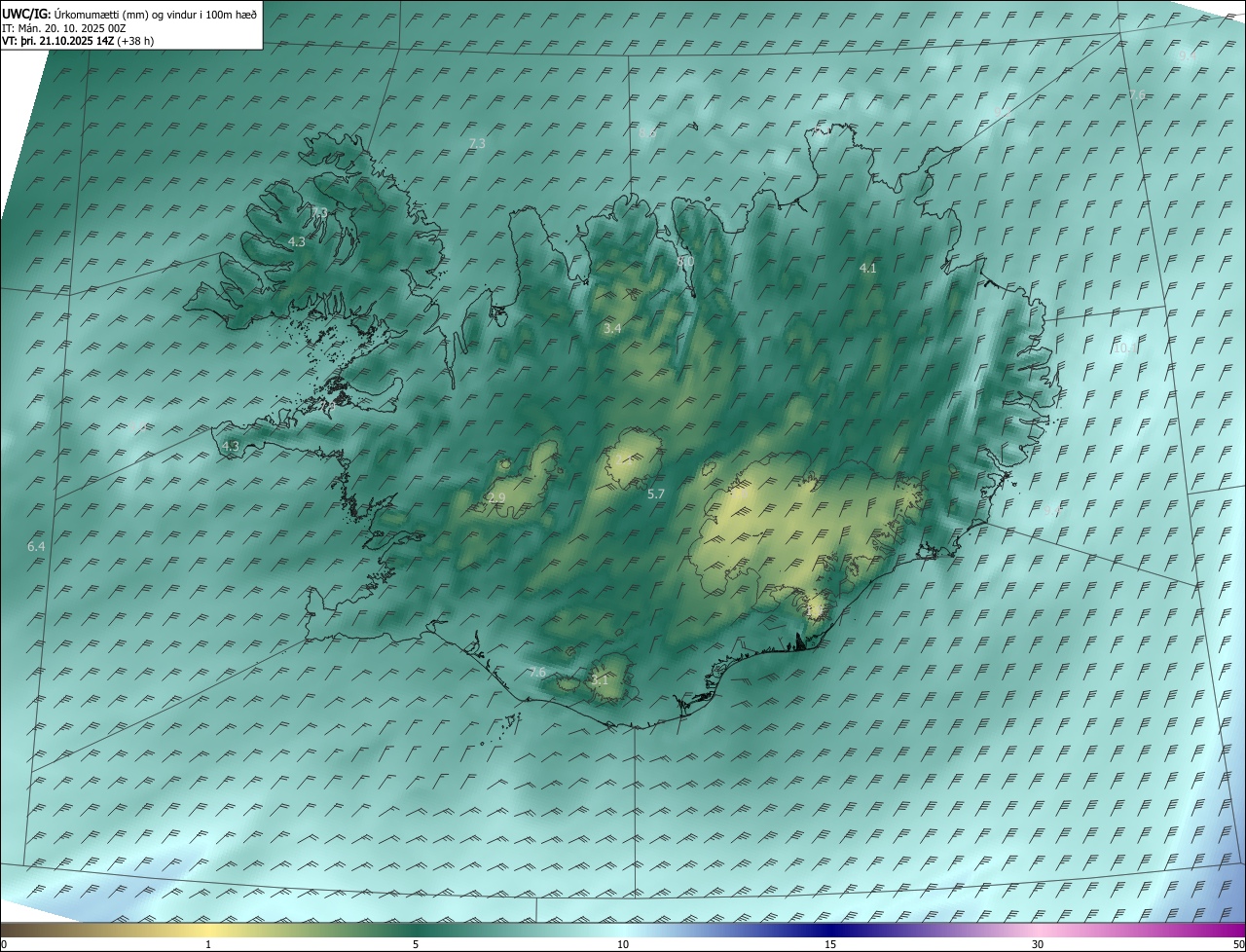
Task: Click the 0 tick on color scale
Action: pos(4,944)
